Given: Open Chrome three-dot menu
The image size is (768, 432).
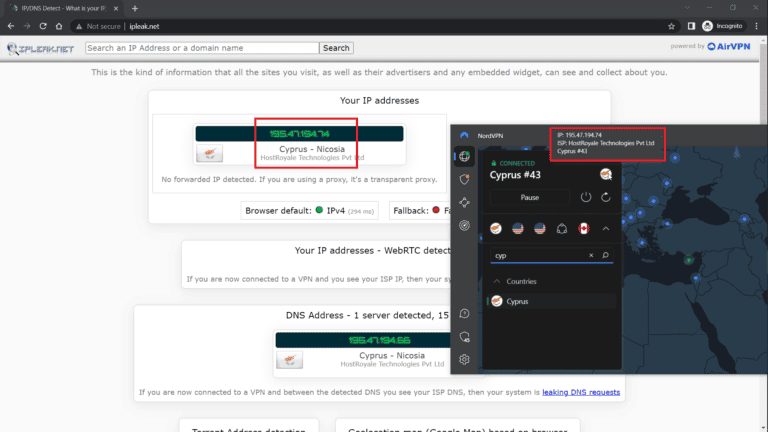Looking at the screenshot, I should (756, 26).
